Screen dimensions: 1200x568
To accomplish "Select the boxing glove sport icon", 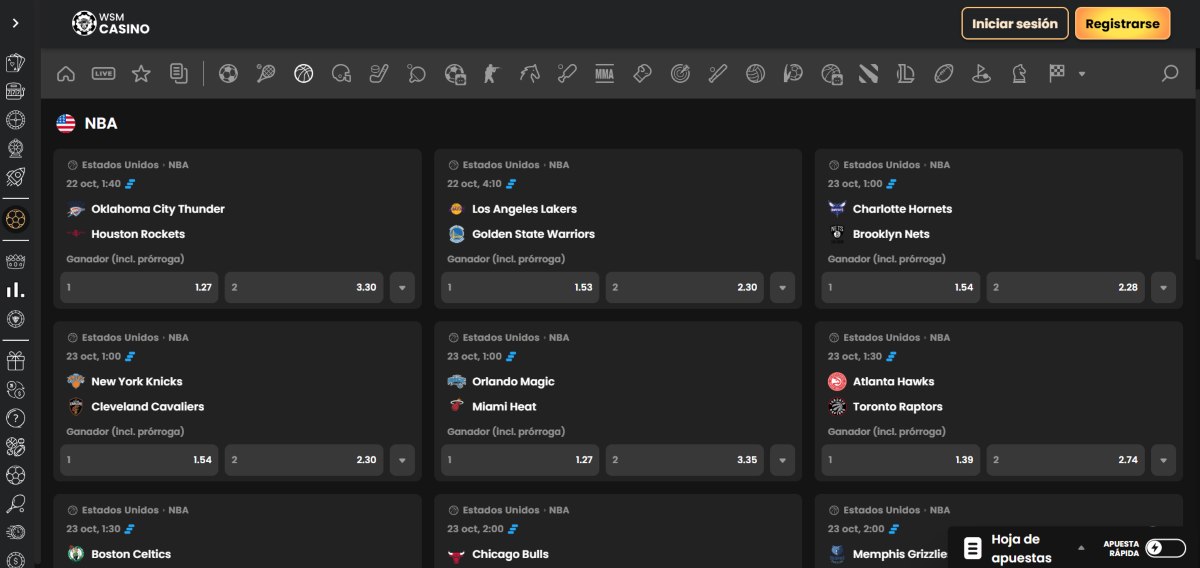I will point(642,73).
